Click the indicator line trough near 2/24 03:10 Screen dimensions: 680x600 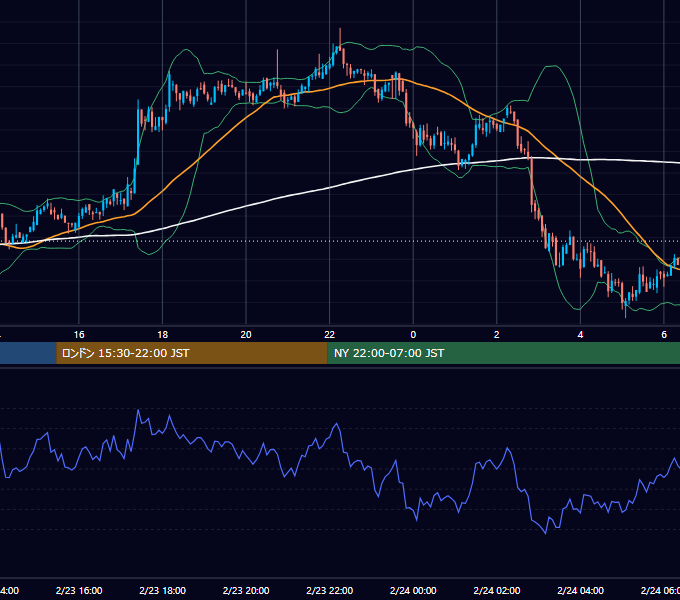[x=546, y=533]
